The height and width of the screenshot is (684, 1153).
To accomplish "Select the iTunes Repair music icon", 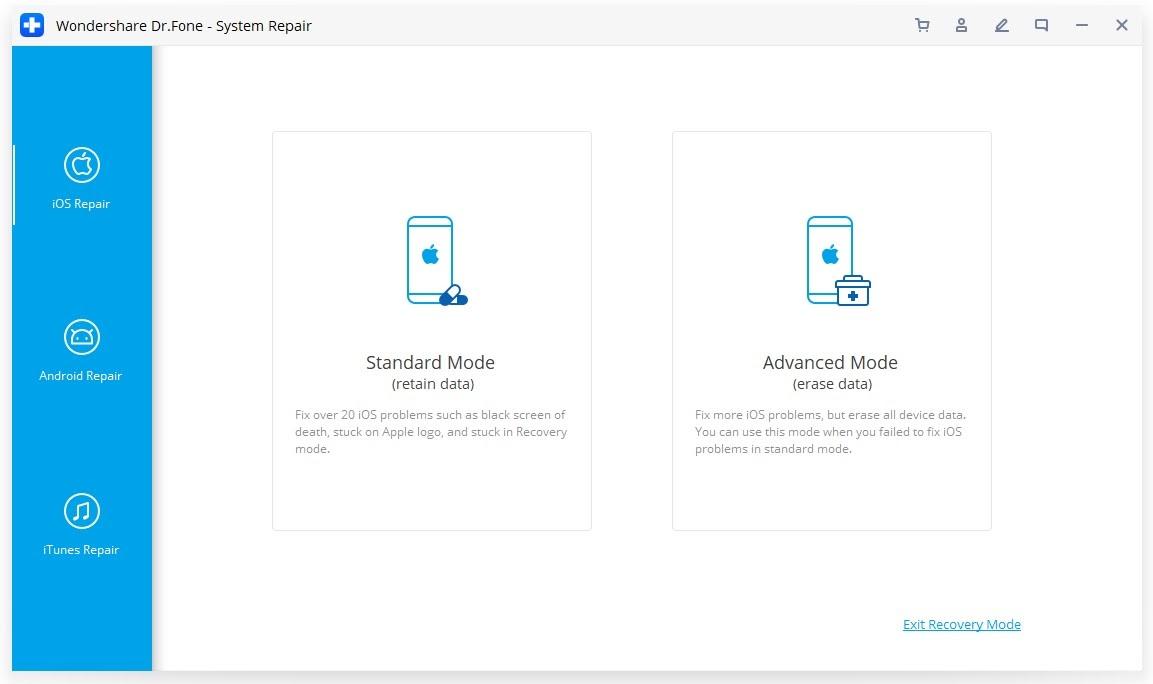I will [82, 511].
